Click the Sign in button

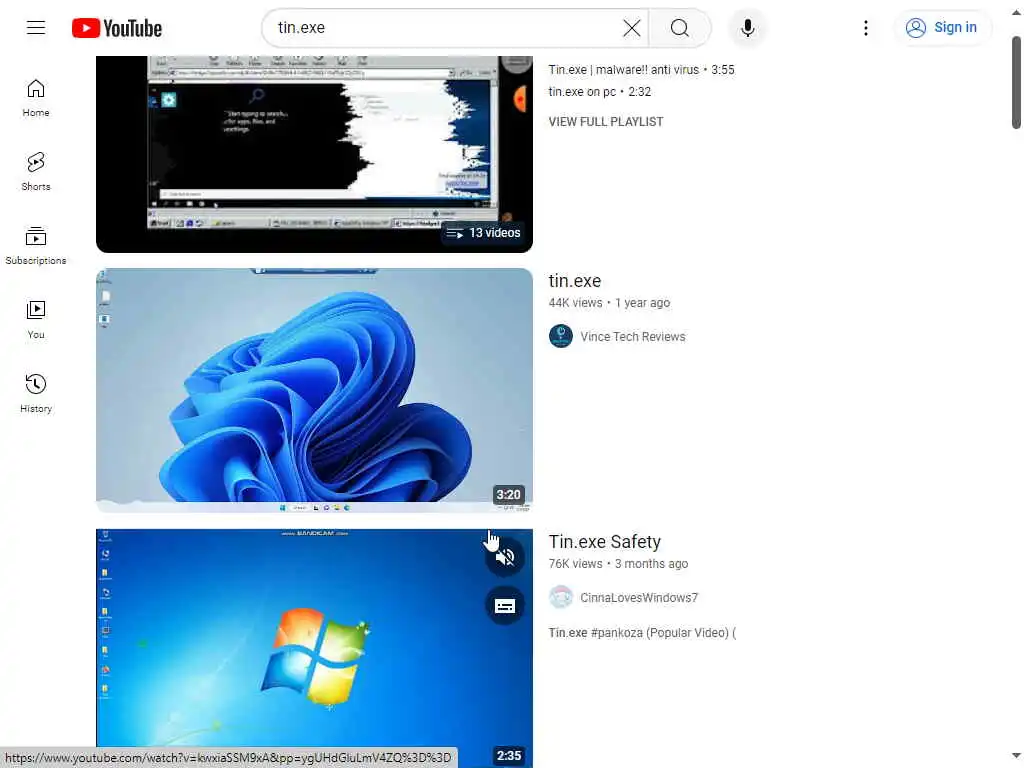click(x=942, y=27)
